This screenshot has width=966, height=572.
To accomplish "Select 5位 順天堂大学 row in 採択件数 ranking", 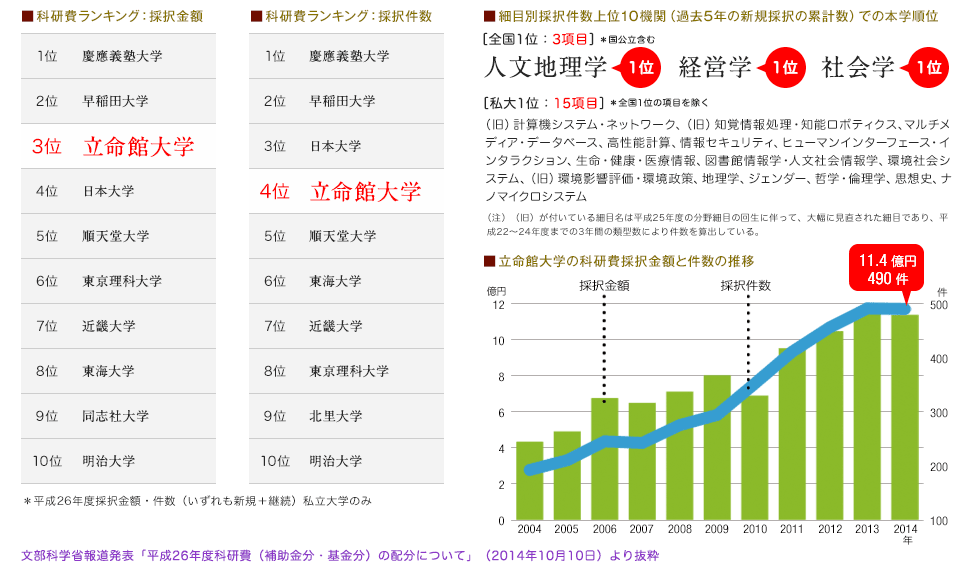I will (x=346, y=236).
